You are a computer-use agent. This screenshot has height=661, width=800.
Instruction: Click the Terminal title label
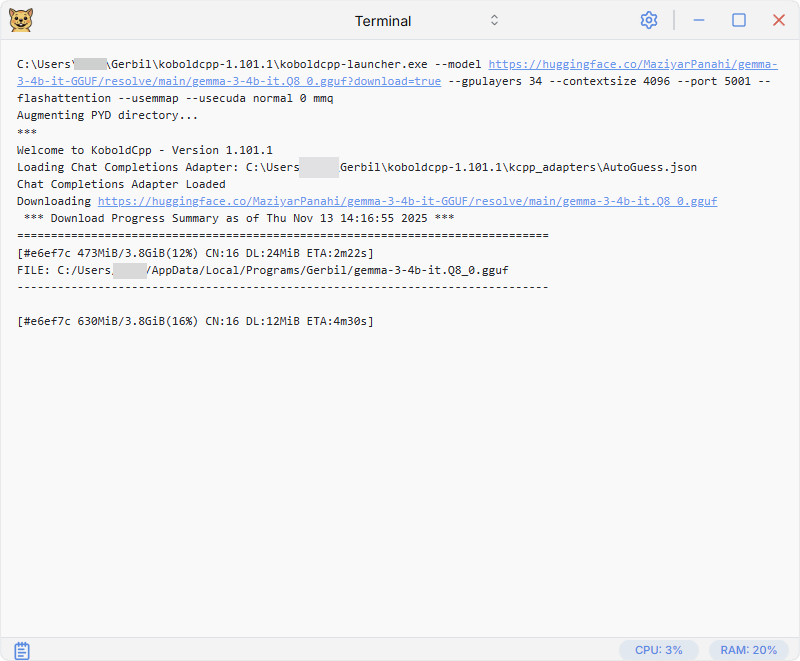pos(383,21)
